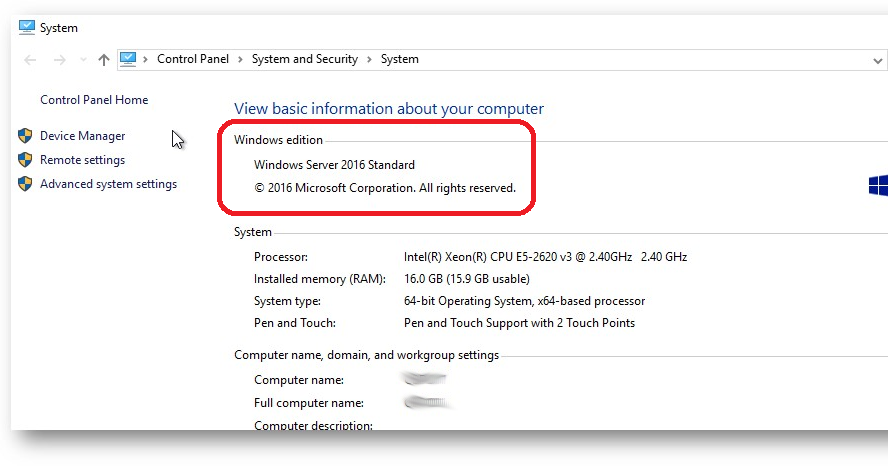
Task: Select System and Security breadcrumb item
Action: tap(304, 59)
